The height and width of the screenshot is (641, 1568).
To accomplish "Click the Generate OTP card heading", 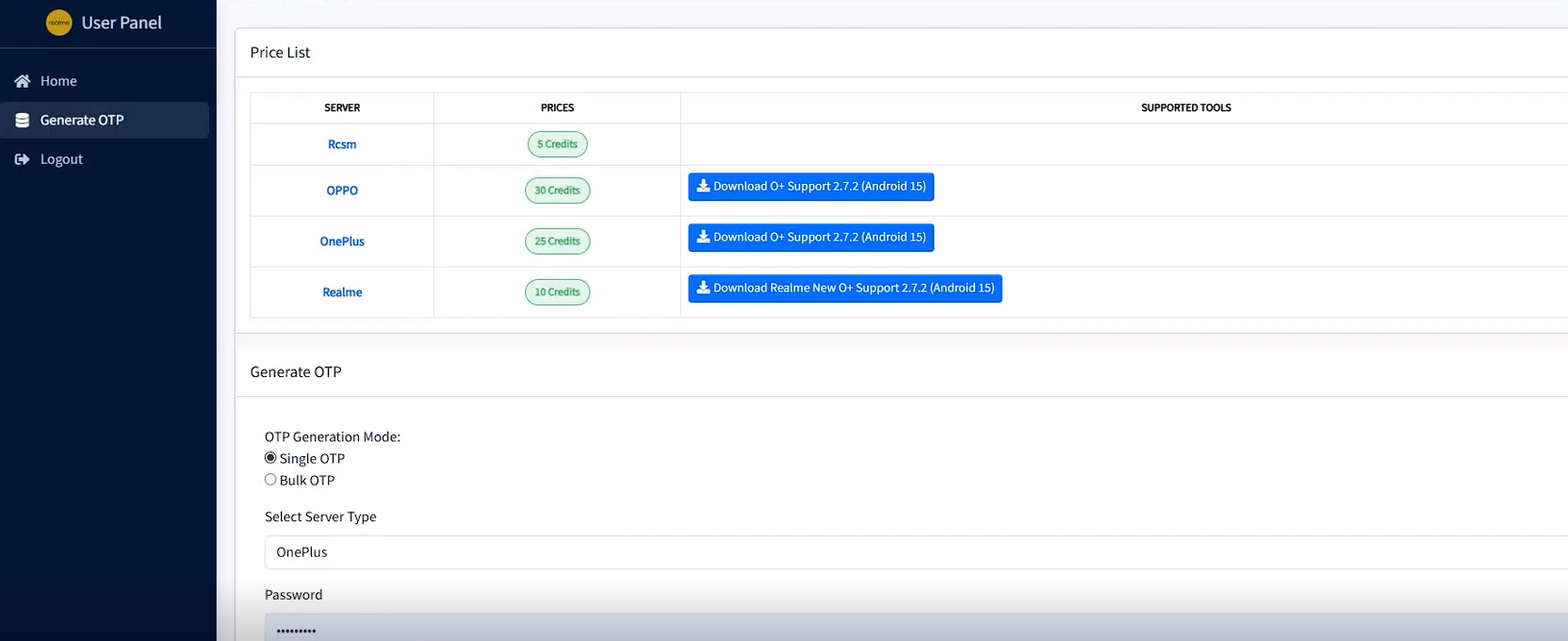I will pos(296,372).
